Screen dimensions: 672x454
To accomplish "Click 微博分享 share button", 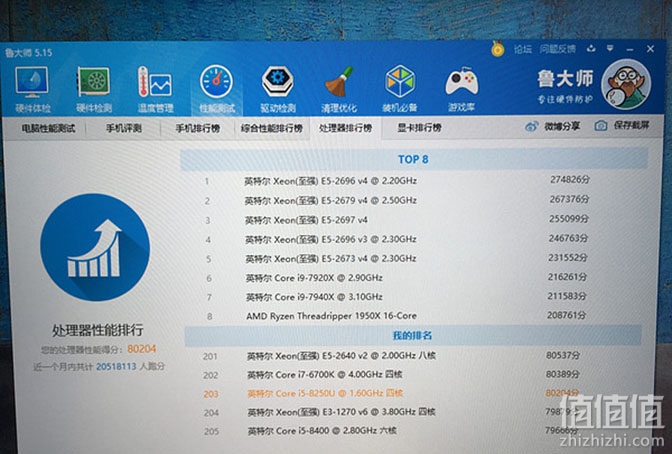I will (x=552, y=126).
